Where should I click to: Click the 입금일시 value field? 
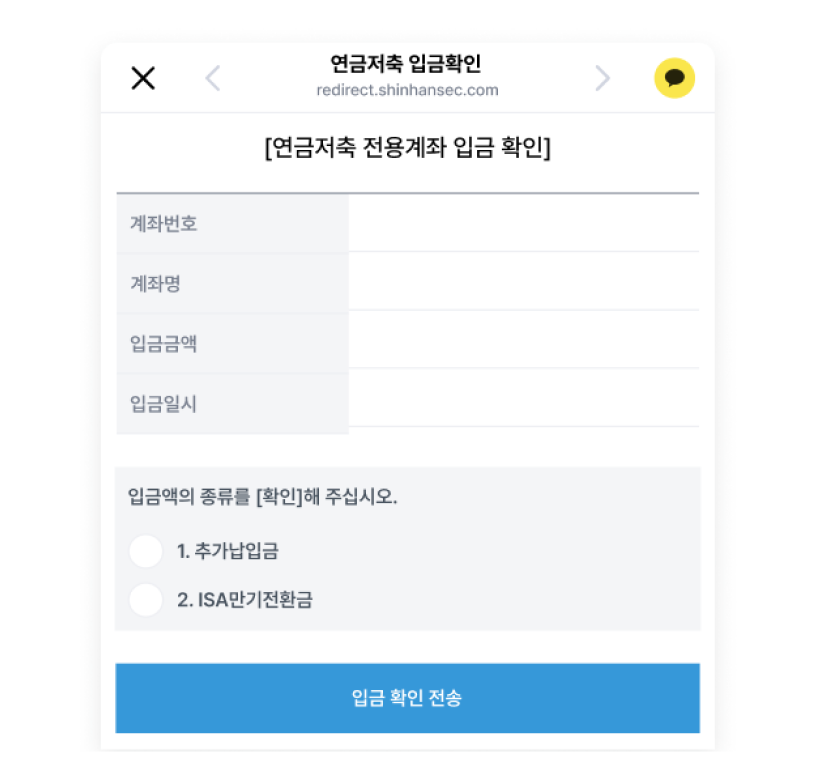tap(523, 400)
